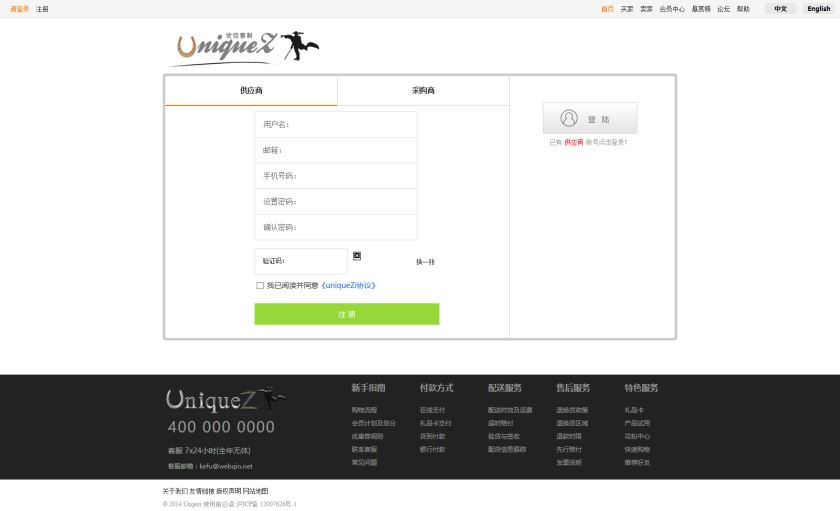Click 礼品卡支付 in footer

[x=436, y=423]
